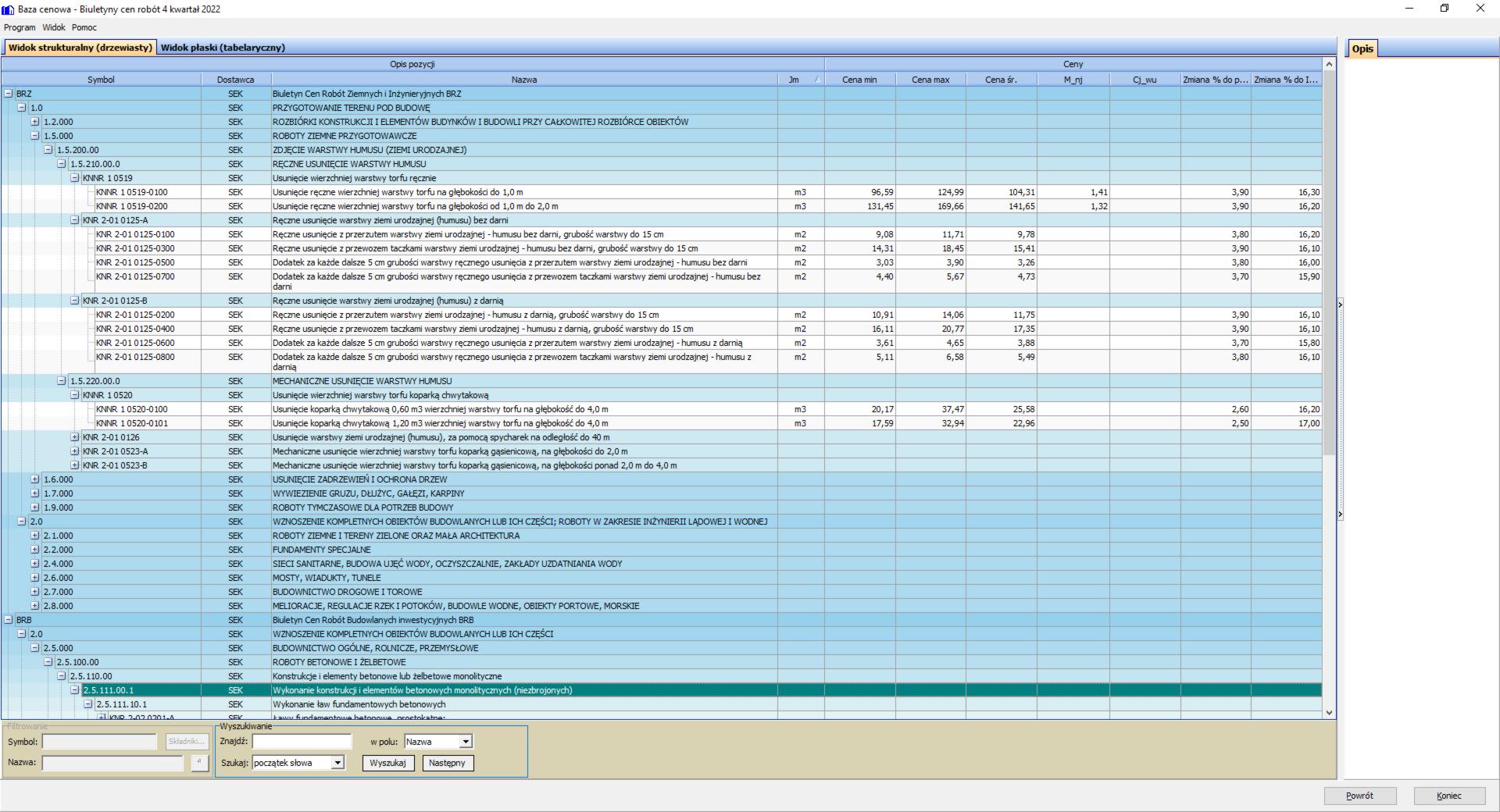Collapse the 1.0 node
The height and width of the screenshot is (812, 1500).
click(x=22, y=108)
